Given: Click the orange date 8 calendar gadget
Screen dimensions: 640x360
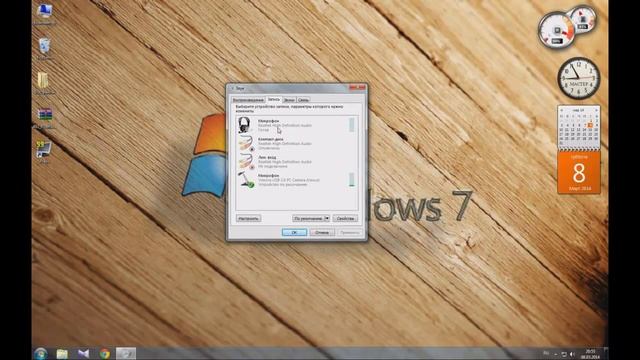Looking at the screenshot, I should point(579,173).
